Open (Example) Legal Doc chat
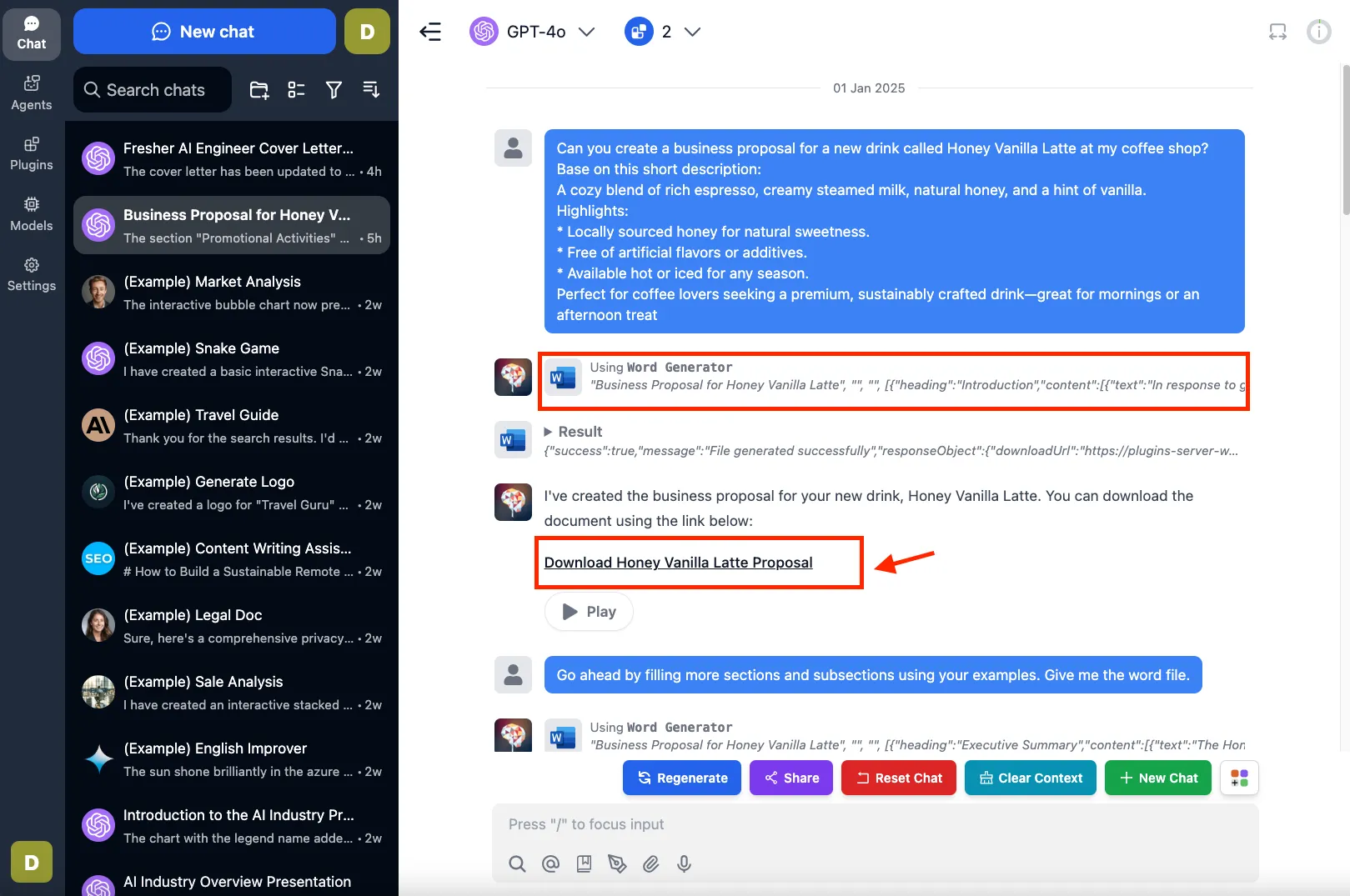Screen dimensions: 1350x896 pos(232,625)
